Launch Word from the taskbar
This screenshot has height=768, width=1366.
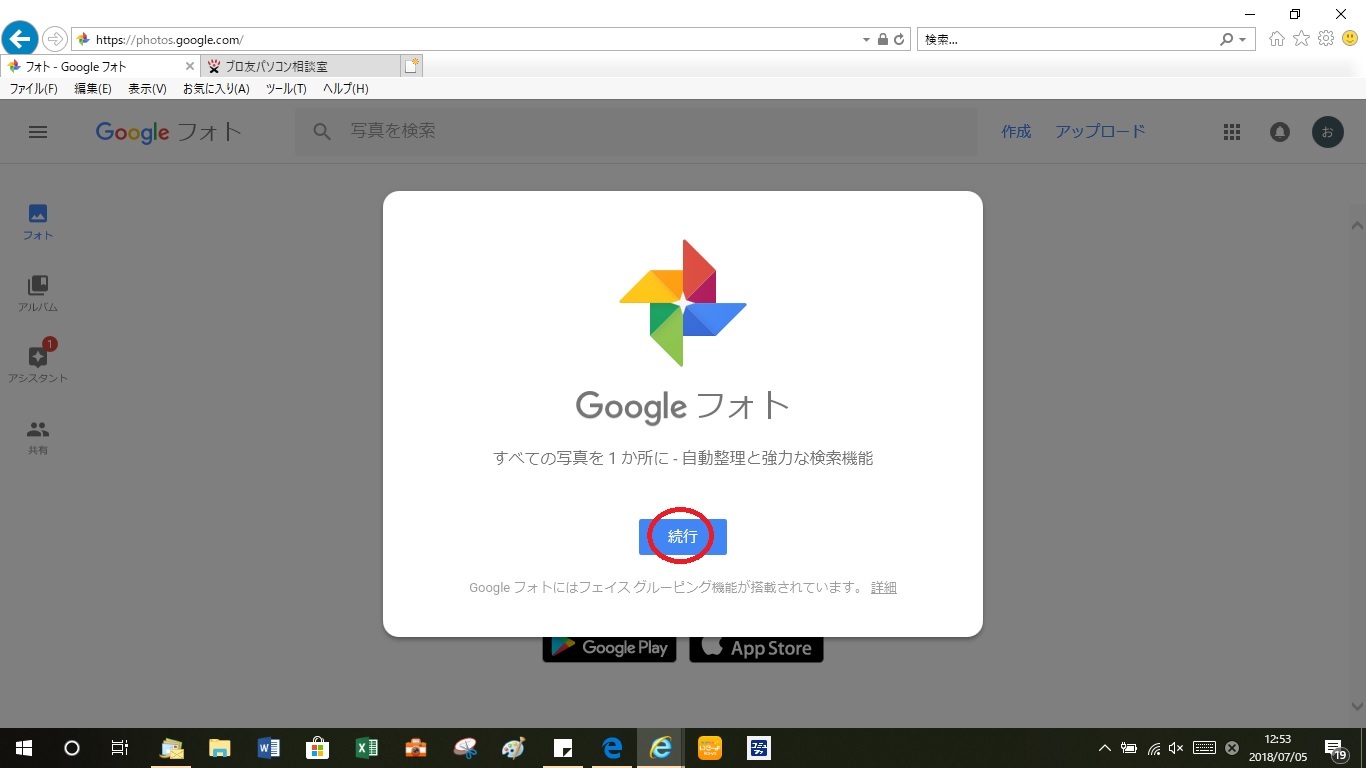[x=269, y=748]
